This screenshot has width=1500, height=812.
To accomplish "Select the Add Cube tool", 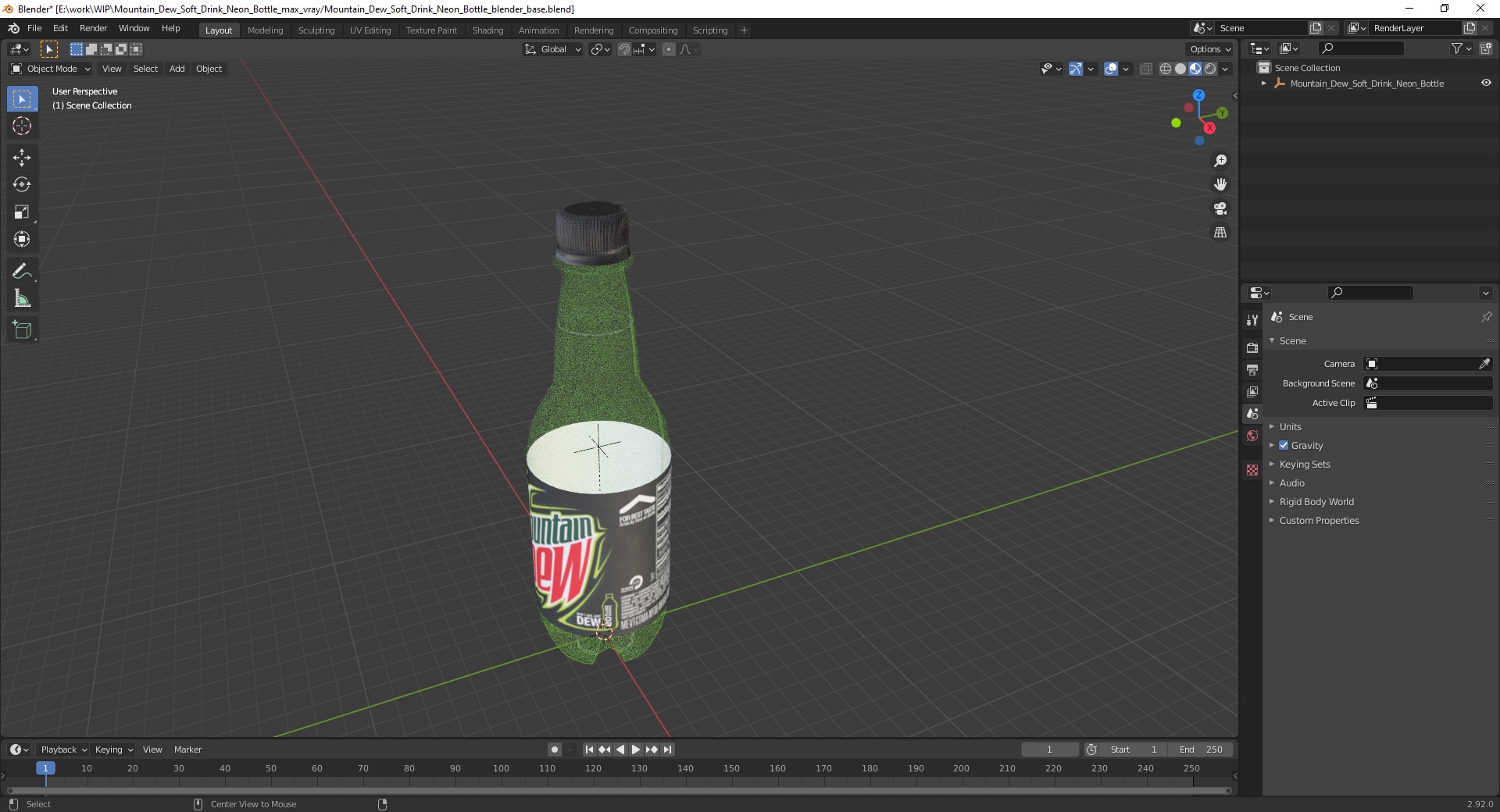I will coord(22,330).
